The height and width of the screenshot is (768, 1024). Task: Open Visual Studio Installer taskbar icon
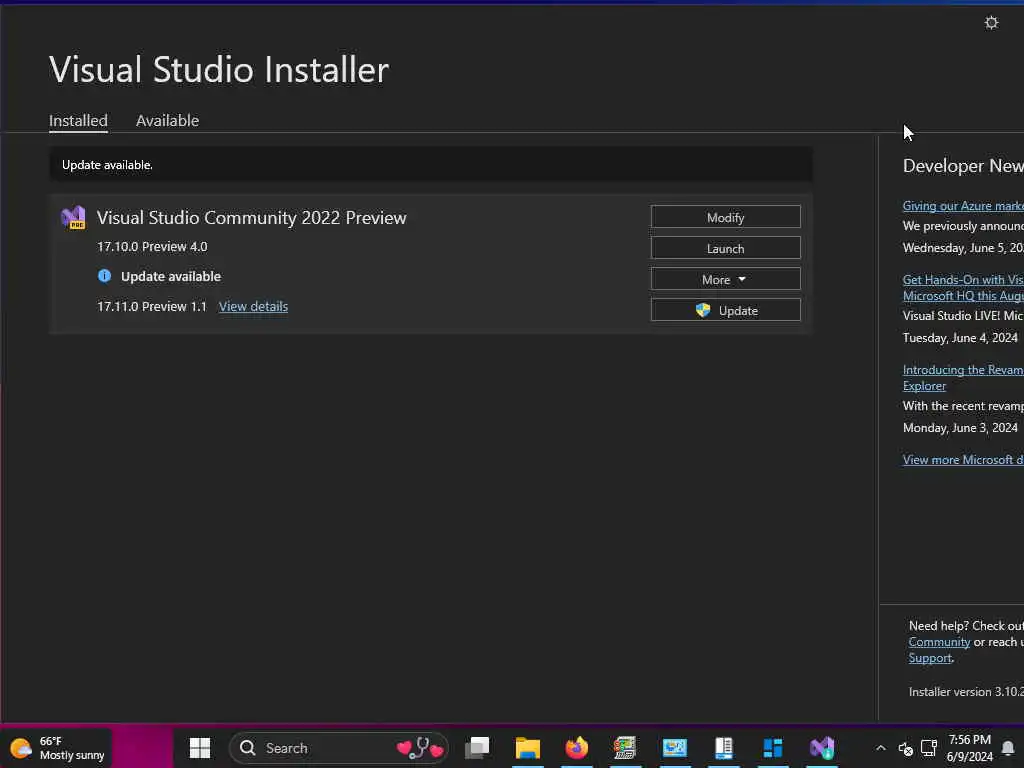[x=822, y=748]
